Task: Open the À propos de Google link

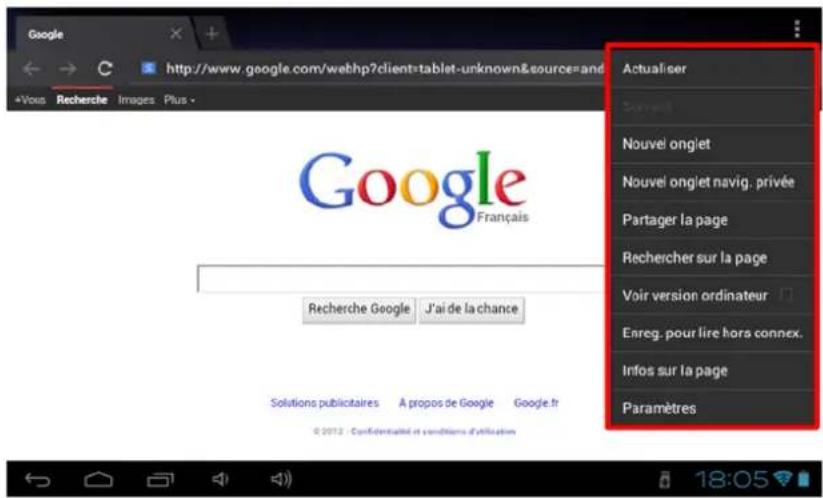Action: pos(446,403)
